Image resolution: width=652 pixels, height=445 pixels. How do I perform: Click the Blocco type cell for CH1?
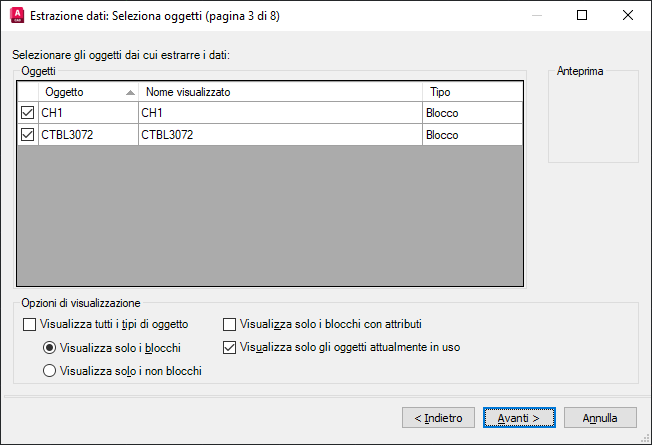pyautogui.click(x=470, y=113)
